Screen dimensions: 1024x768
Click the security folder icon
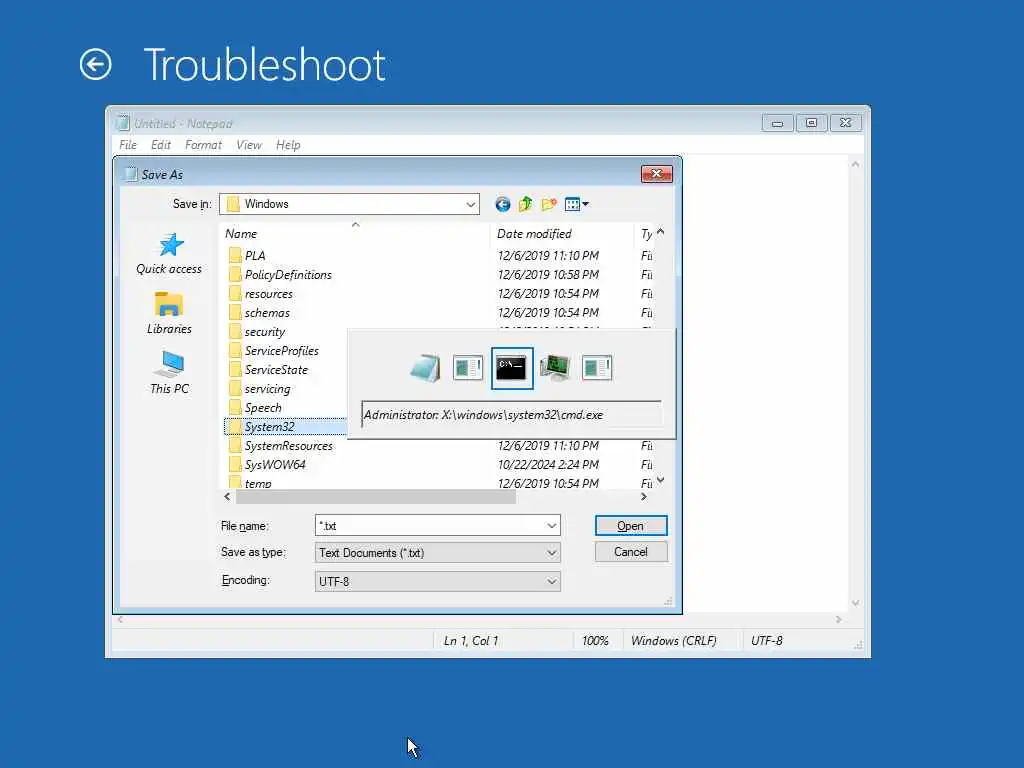(235, 331)
